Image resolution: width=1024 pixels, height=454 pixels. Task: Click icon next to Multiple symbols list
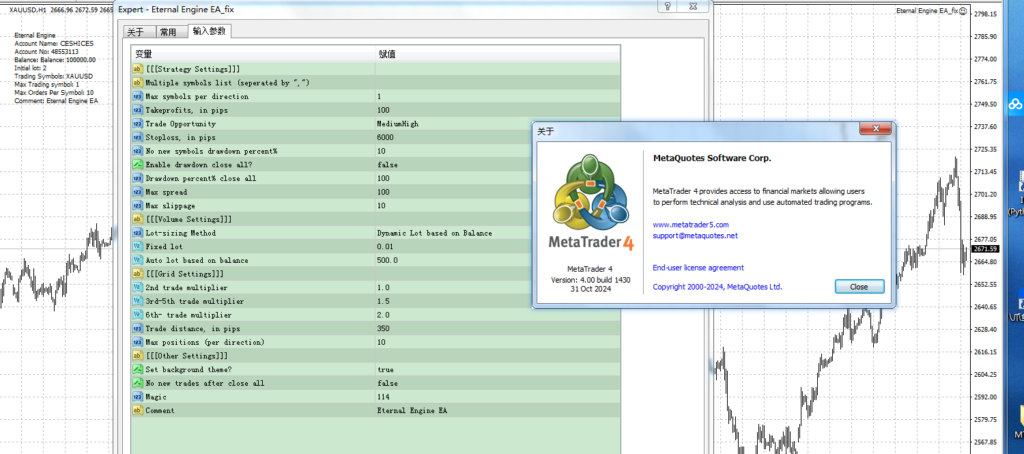[137, 83]
